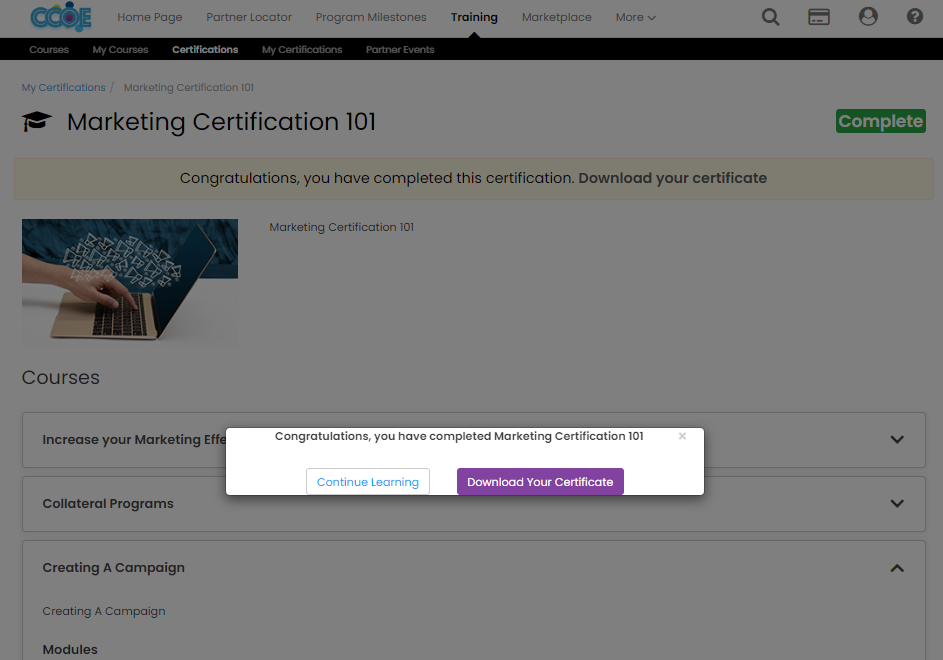943x660 pixels.
Task: Click the Continue Learning button
Action: pos(368,482)
